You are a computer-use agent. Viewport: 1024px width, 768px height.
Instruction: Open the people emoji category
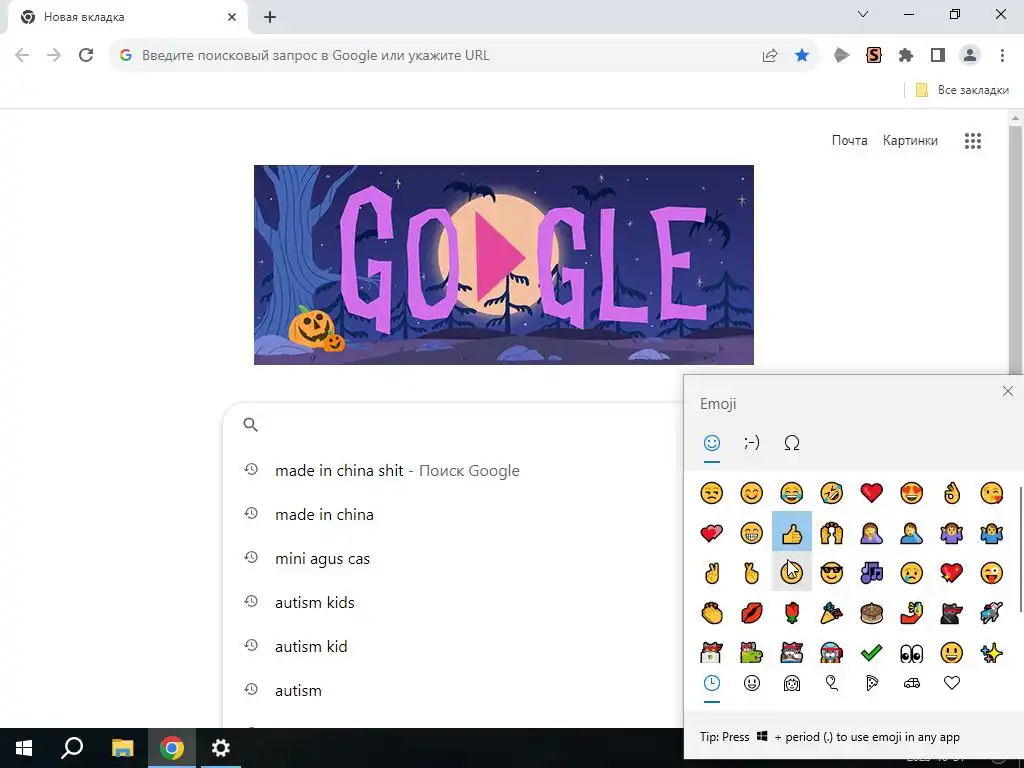point(792,683)
